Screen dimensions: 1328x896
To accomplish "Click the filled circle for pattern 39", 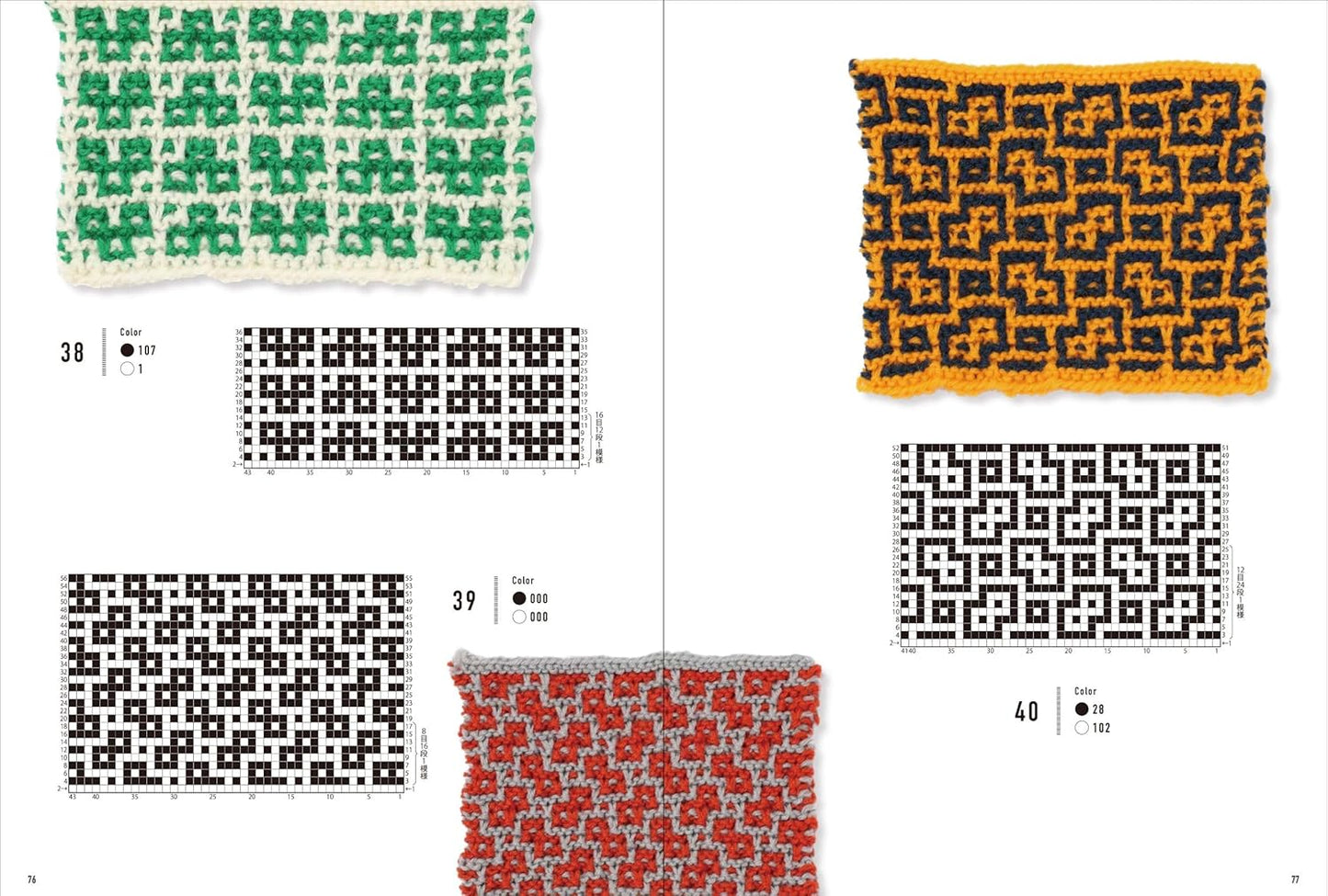I will tap(519, 598).
